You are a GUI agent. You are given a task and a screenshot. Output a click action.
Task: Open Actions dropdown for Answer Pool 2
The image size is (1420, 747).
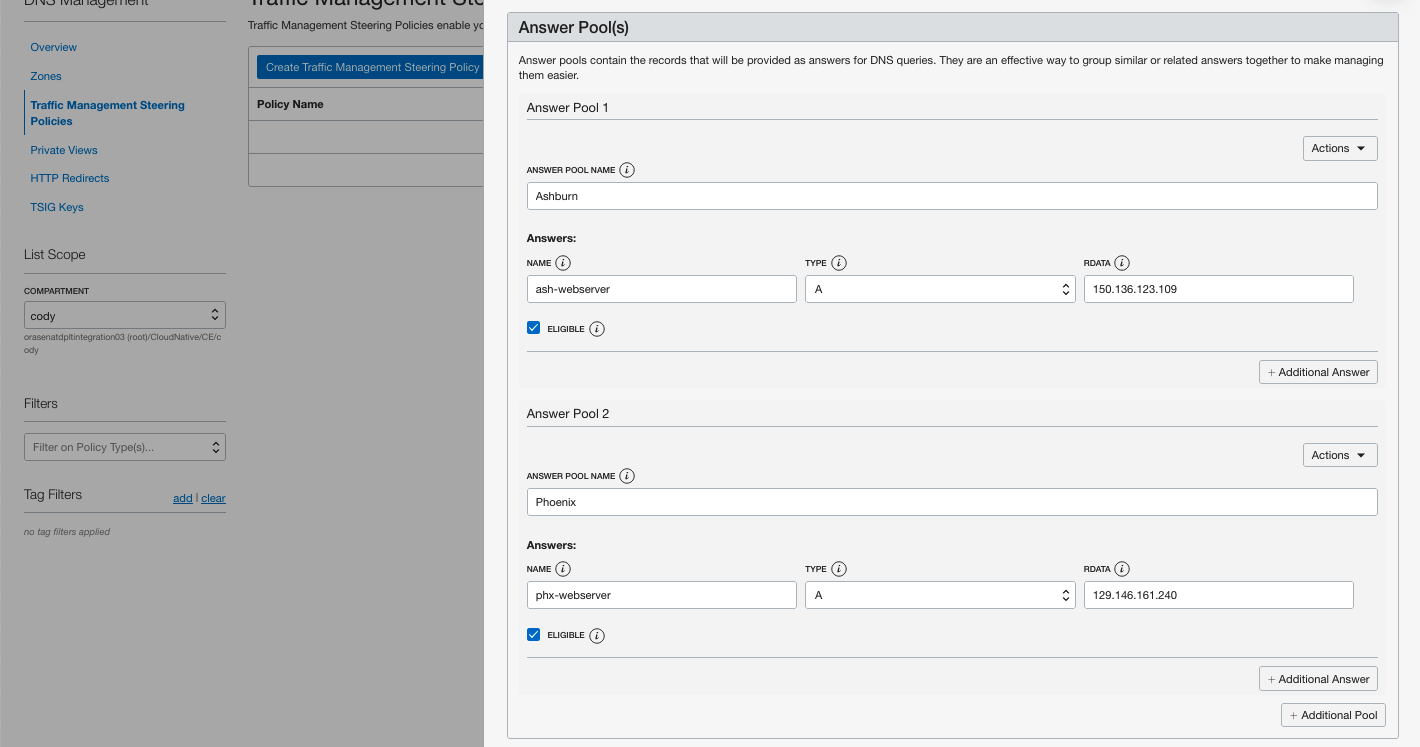click(x=1339, y=455)
